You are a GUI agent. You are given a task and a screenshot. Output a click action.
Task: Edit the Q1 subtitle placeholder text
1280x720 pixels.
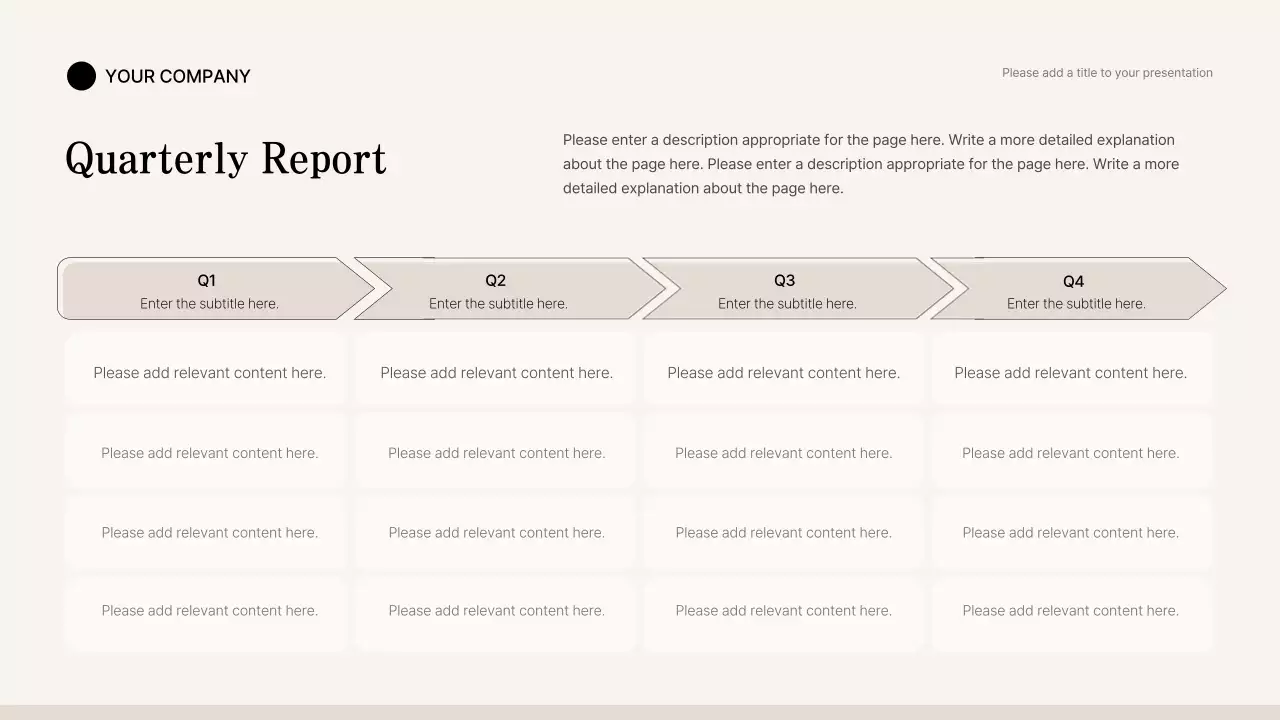[x=207, y=303]
